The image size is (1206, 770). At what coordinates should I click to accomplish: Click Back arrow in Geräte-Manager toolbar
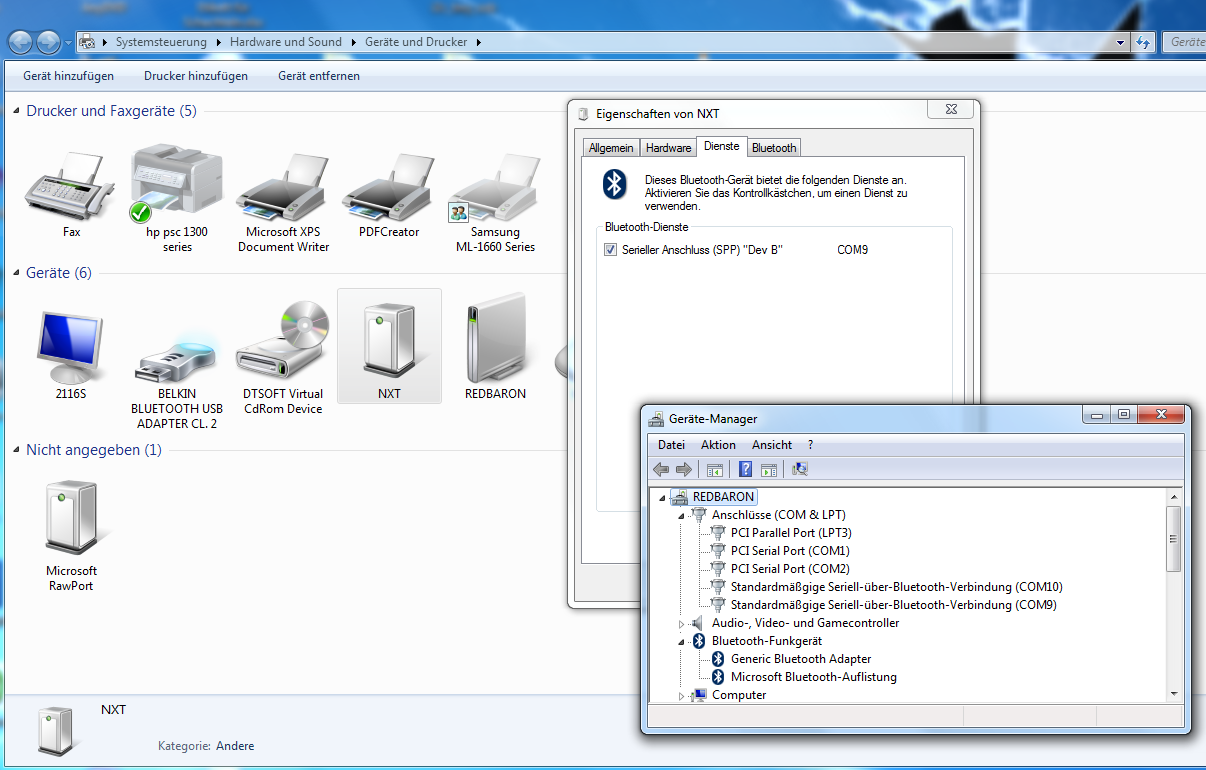click(x=661, y=469)
